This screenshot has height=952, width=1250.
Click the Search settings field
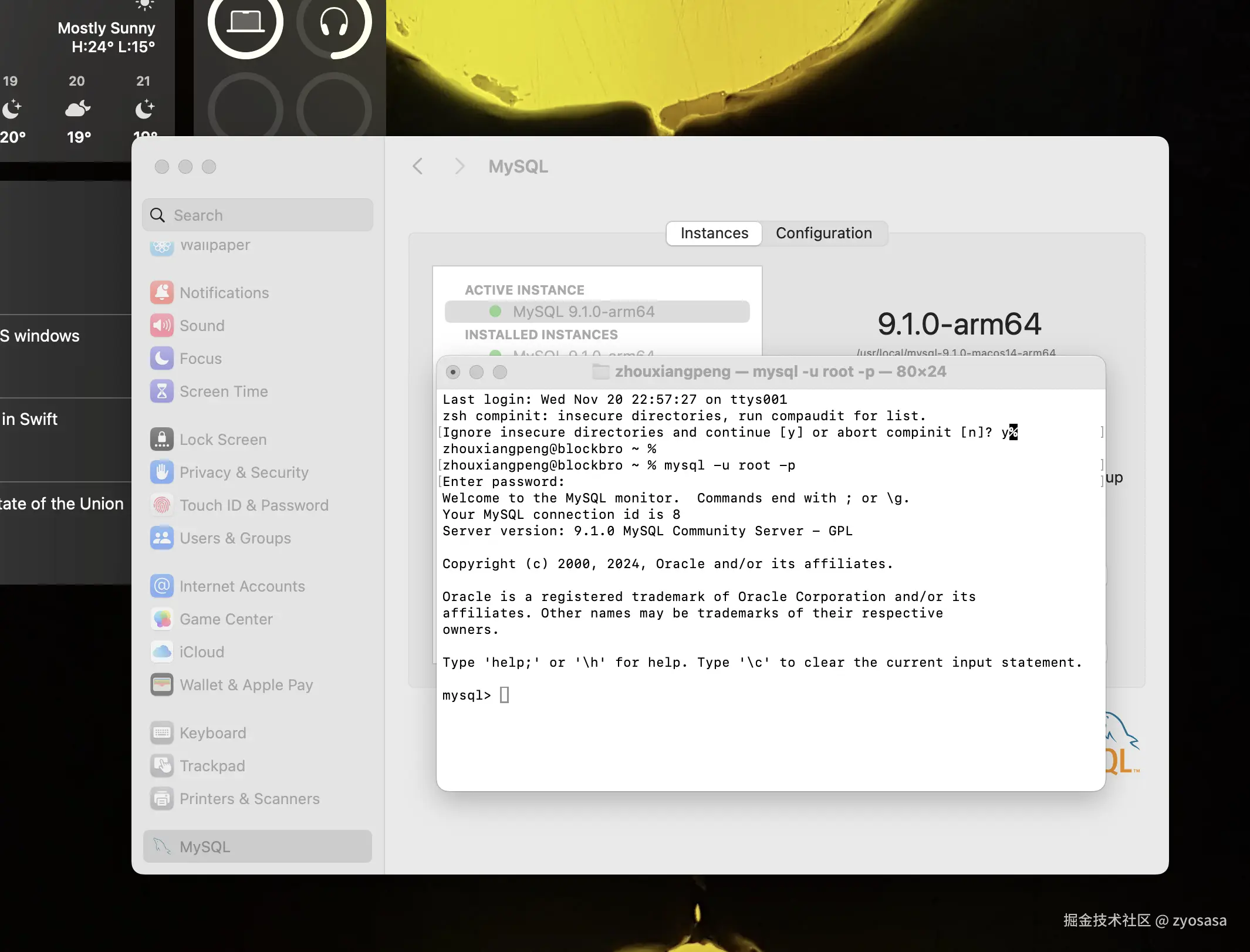(x=258, y=215)
